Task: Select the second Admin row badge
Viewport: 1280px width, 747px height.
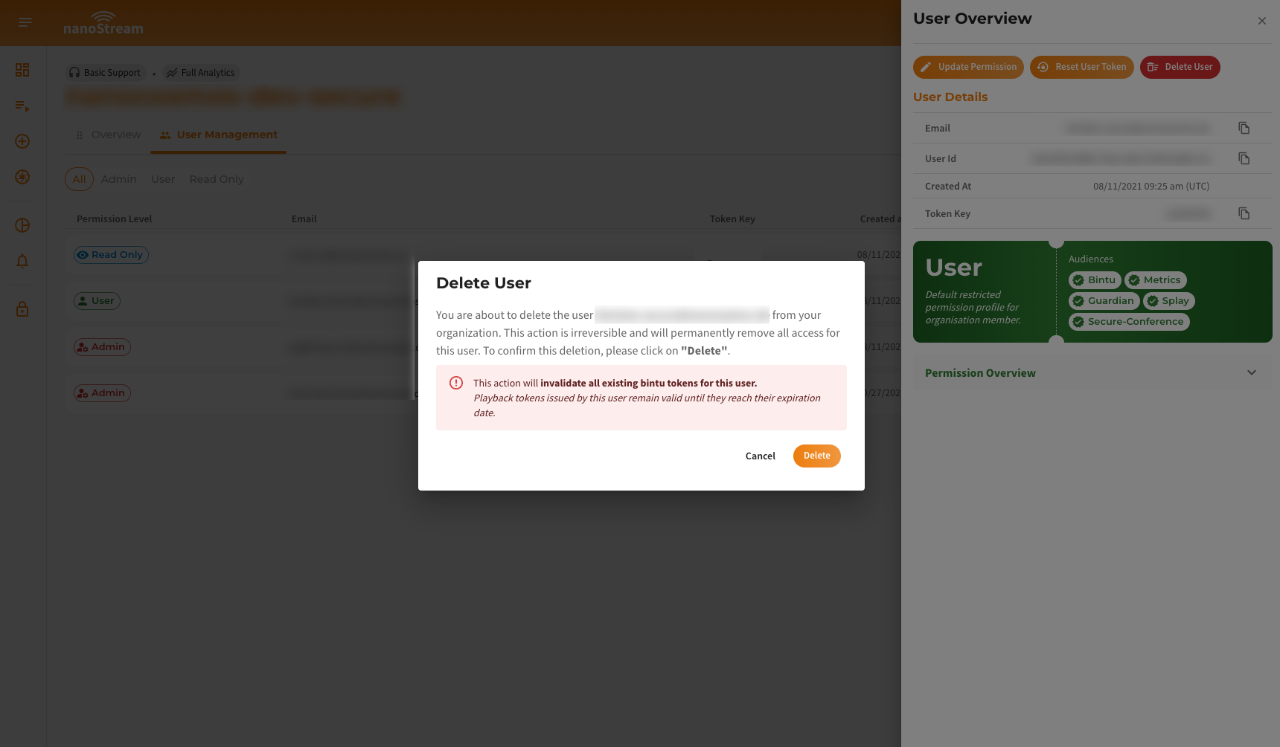Action: (x=102, y=393)
